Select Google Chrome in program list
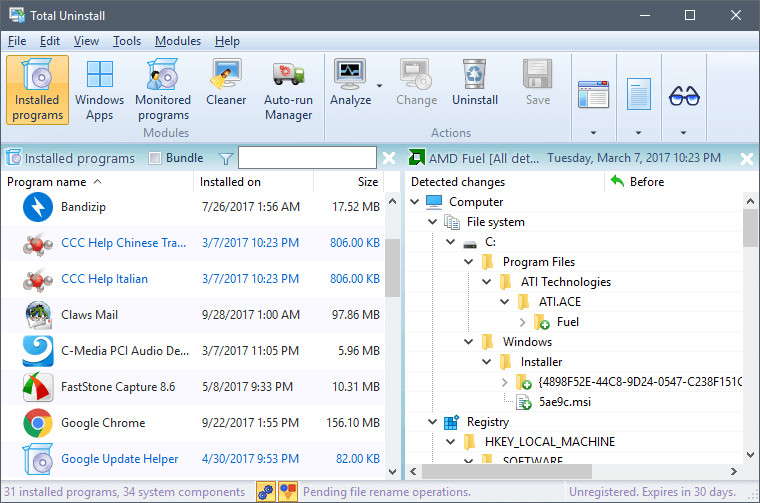 point(103,423)
